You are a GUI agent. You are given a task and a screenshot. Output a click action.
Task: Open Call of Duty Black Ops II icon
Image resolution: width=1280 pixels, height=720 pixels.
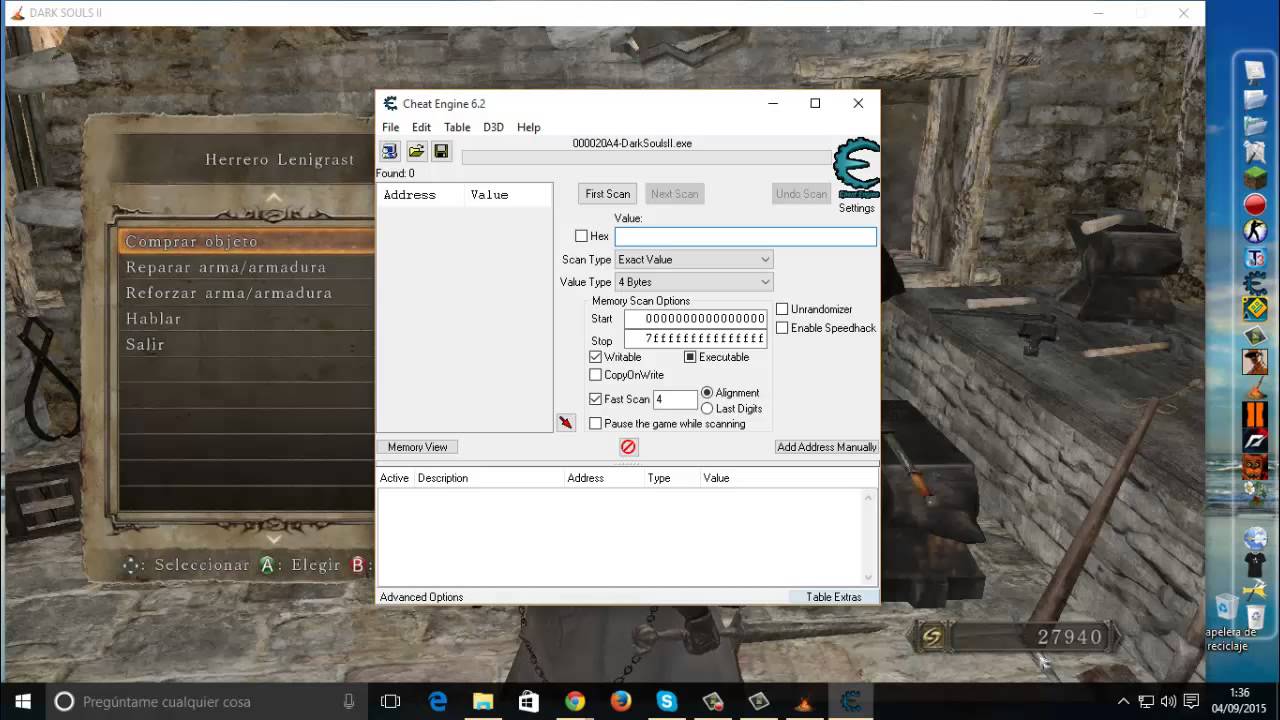coord(1255,413)
